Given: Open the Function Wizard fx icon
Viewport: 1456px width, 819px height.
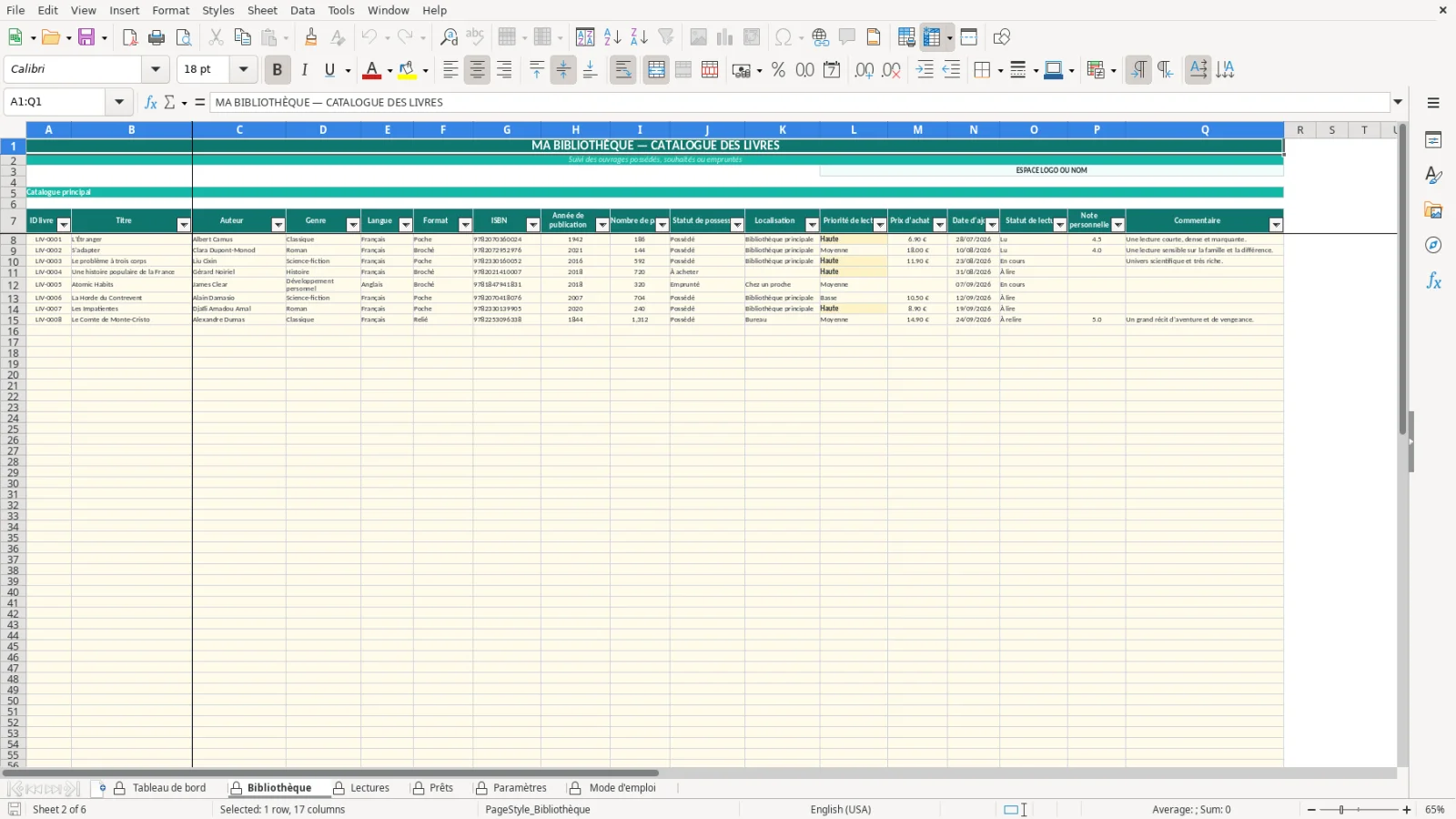Looking at the screenshot, I should (x=151, y=102).
